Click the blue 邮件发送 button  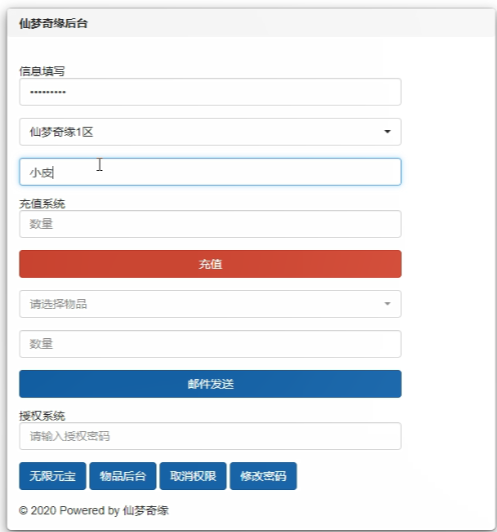coord(210,384)
